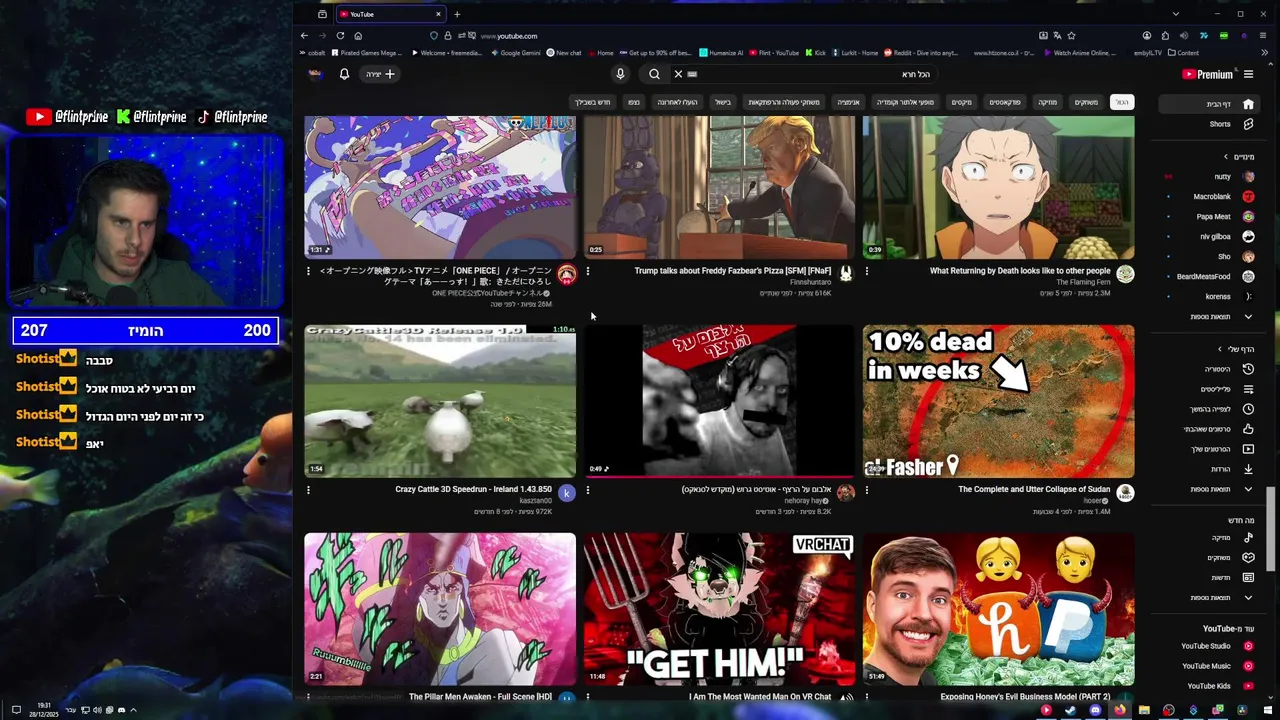Open options menu for Returning by Death video

pos(867,271)
